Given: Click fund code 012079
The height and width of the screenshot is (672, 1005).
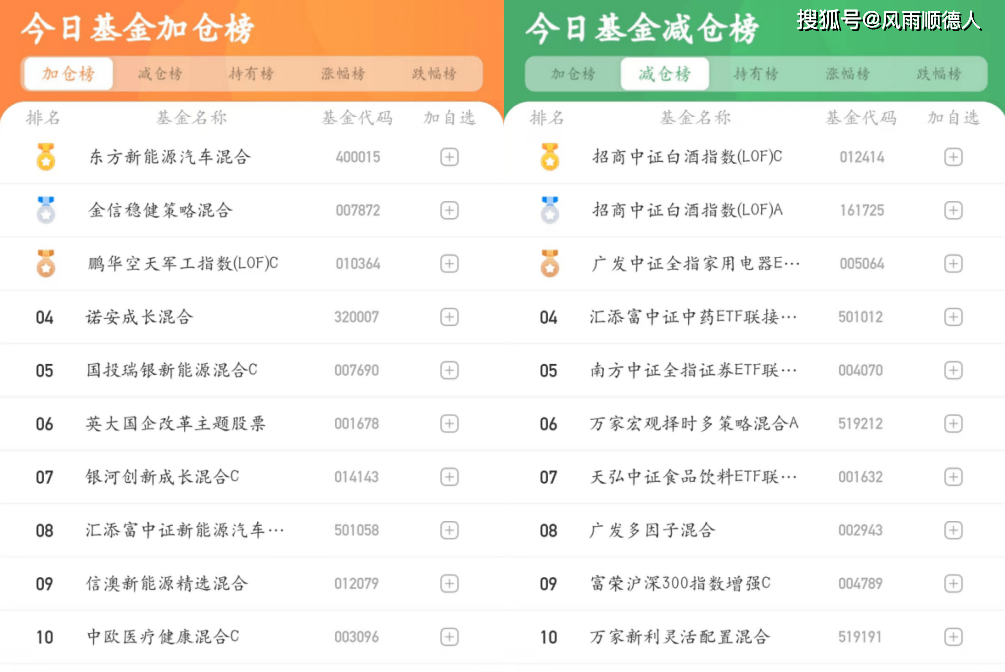Looking at the screenshot, I should pyautogui.click(x=356, y=584).
